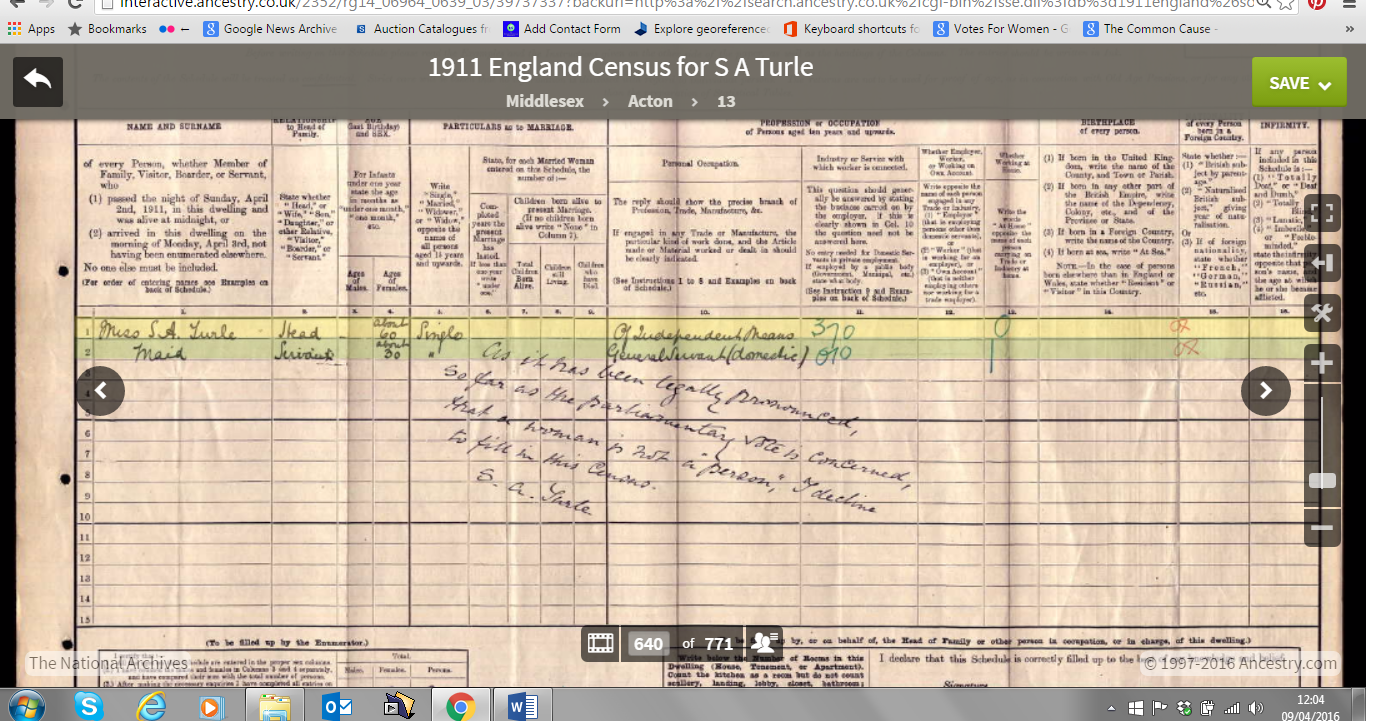This screenshot has height=721, width=1382.
Task: Click the green SAVE button
Action: (x=1291, y=81)
